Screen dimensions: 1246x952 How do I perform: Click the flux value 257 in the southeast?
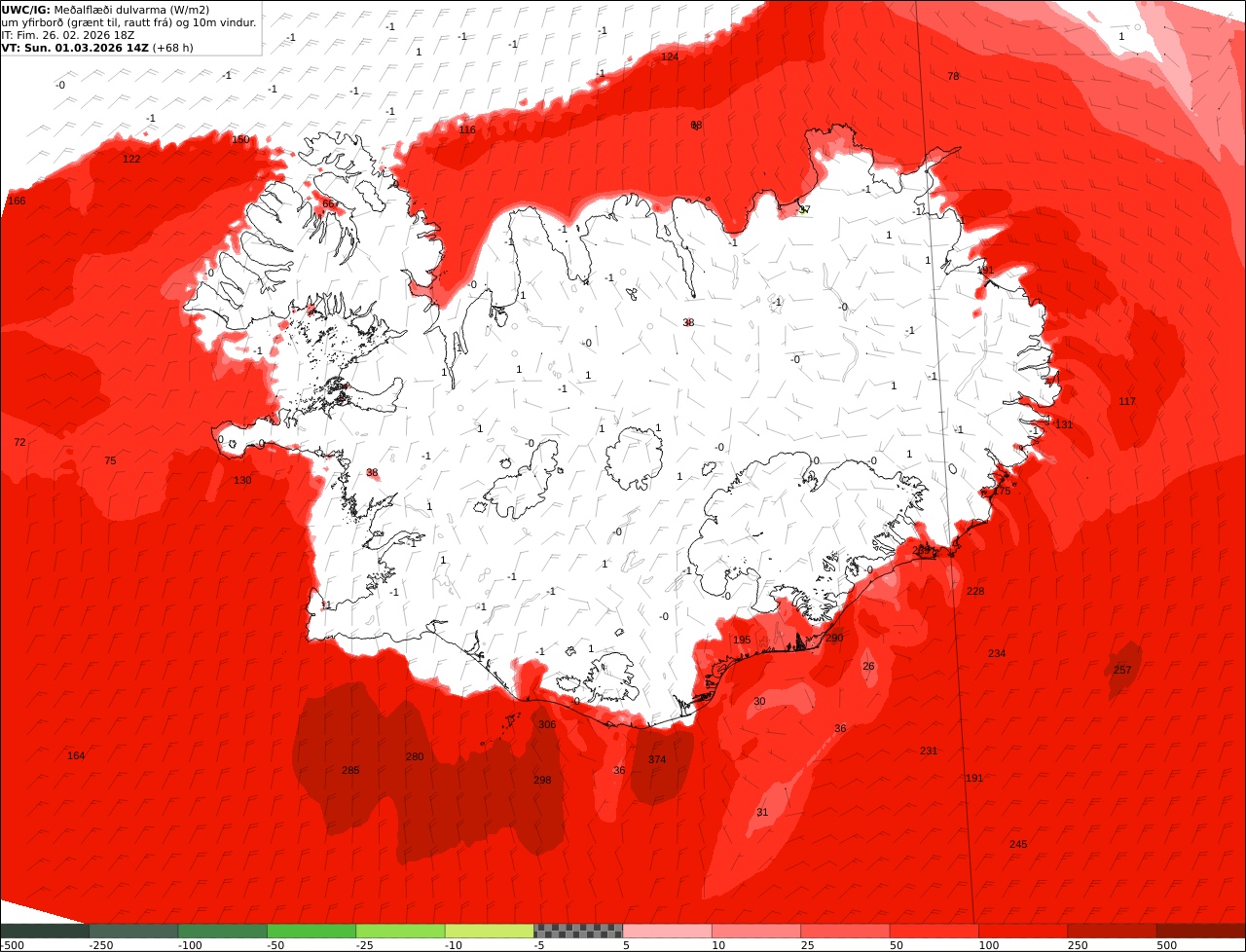tap(1122, 670)
